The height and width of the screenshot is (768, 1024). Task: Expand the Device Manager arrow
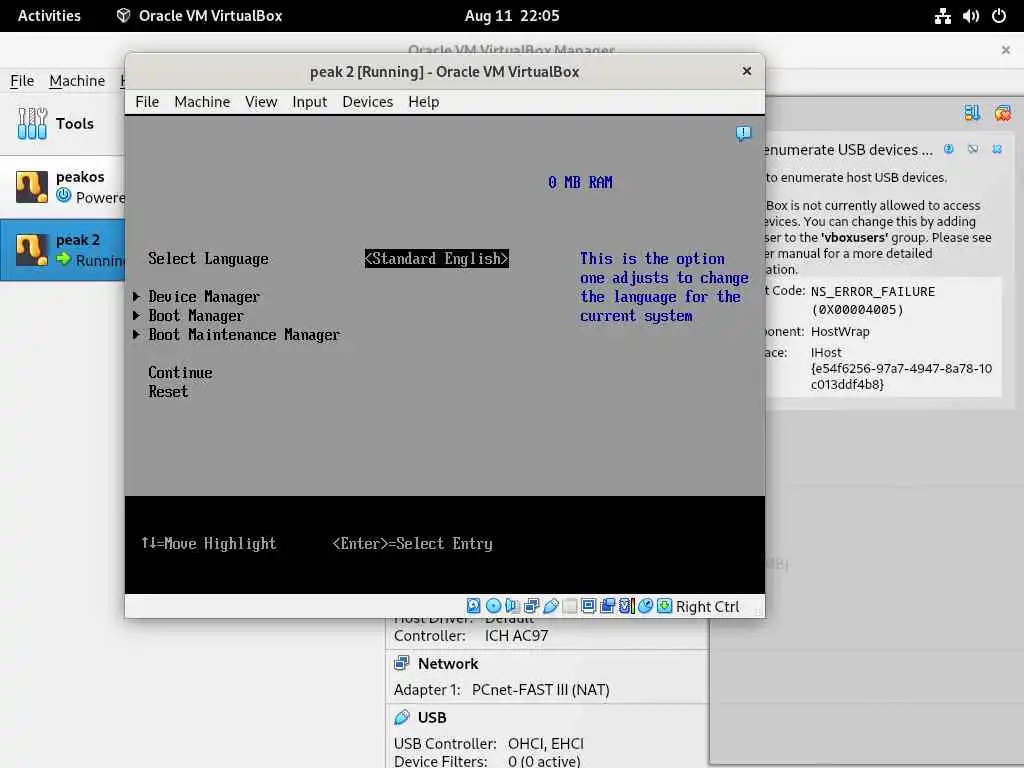click(x=136, y=296)
